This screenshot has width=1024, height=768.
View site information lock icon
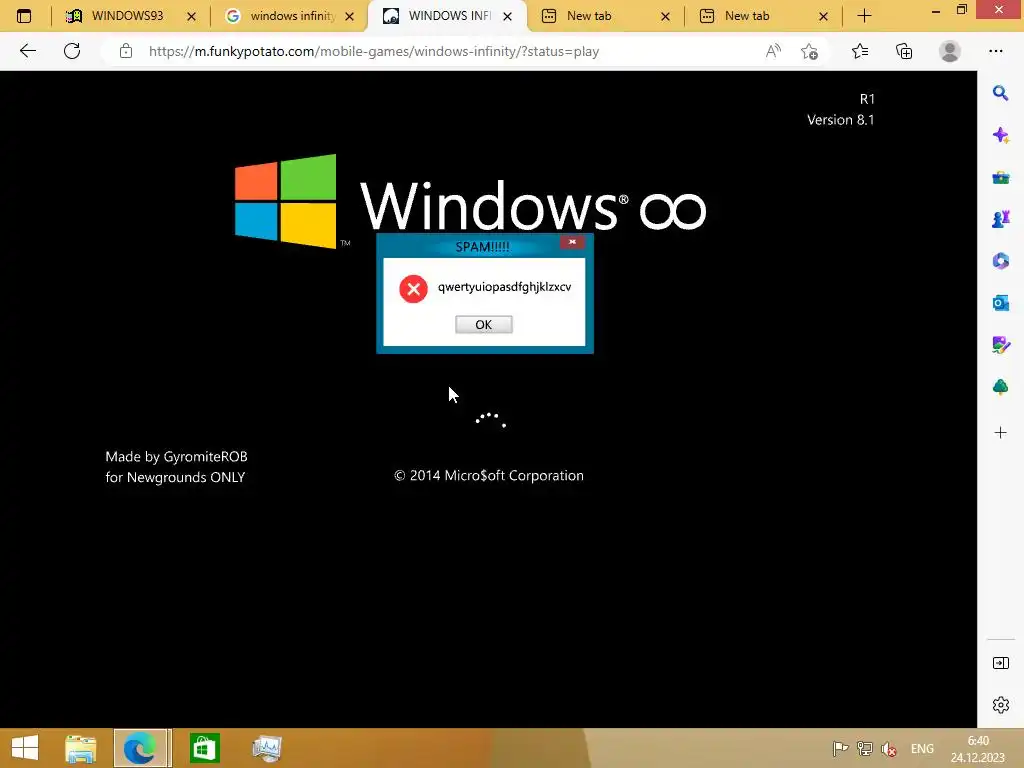pos(125,51)
